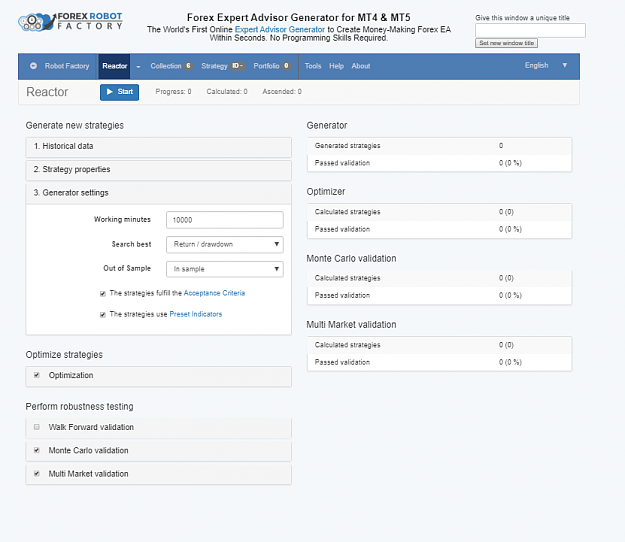Click the Progress: 0 indicator
Image resolution: width=625 pixels, height=542 pixels.
[x=173, y=92]
